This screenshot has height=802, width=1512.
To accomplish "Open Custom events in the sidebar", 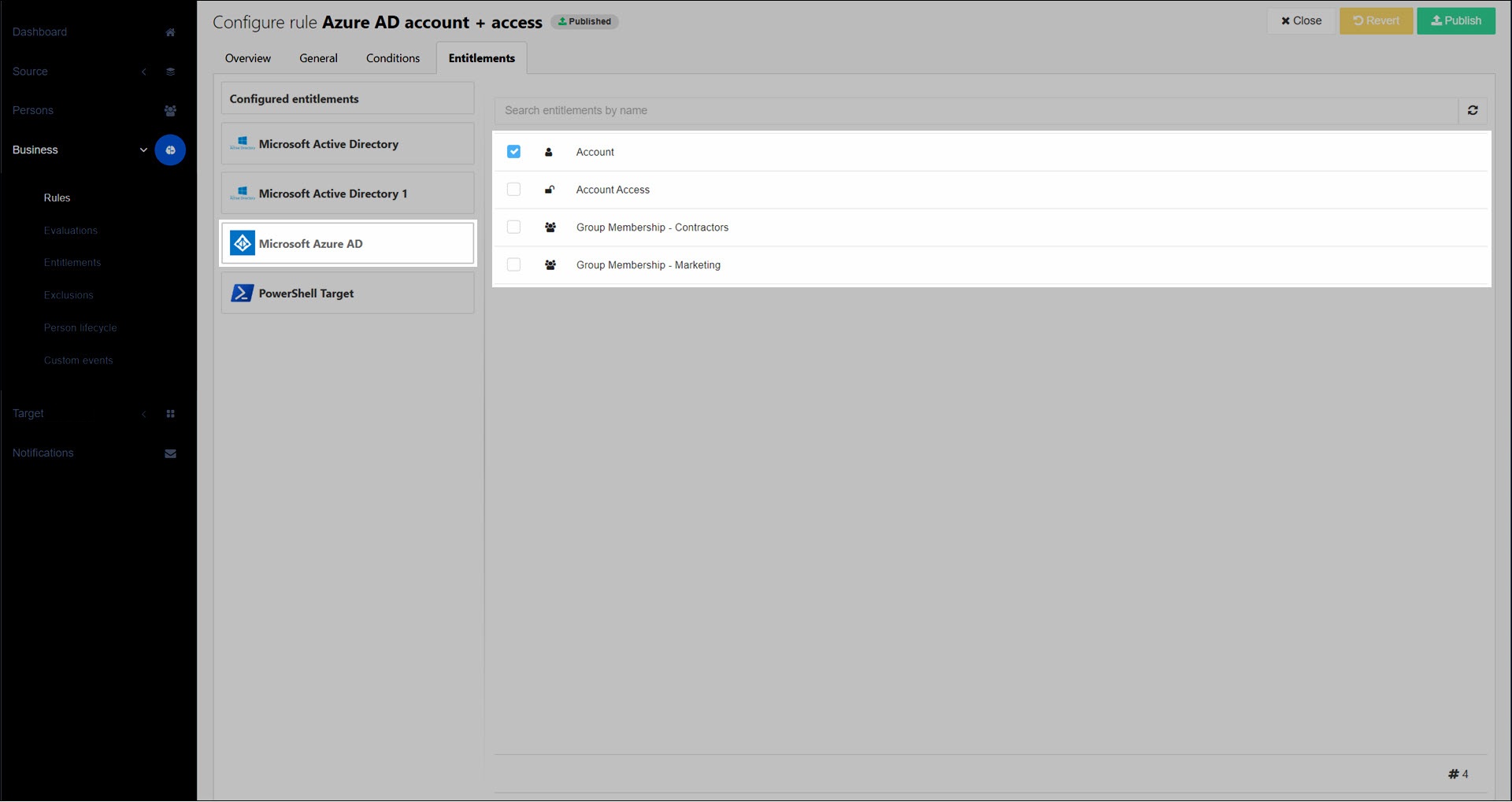I will [79, 360].
